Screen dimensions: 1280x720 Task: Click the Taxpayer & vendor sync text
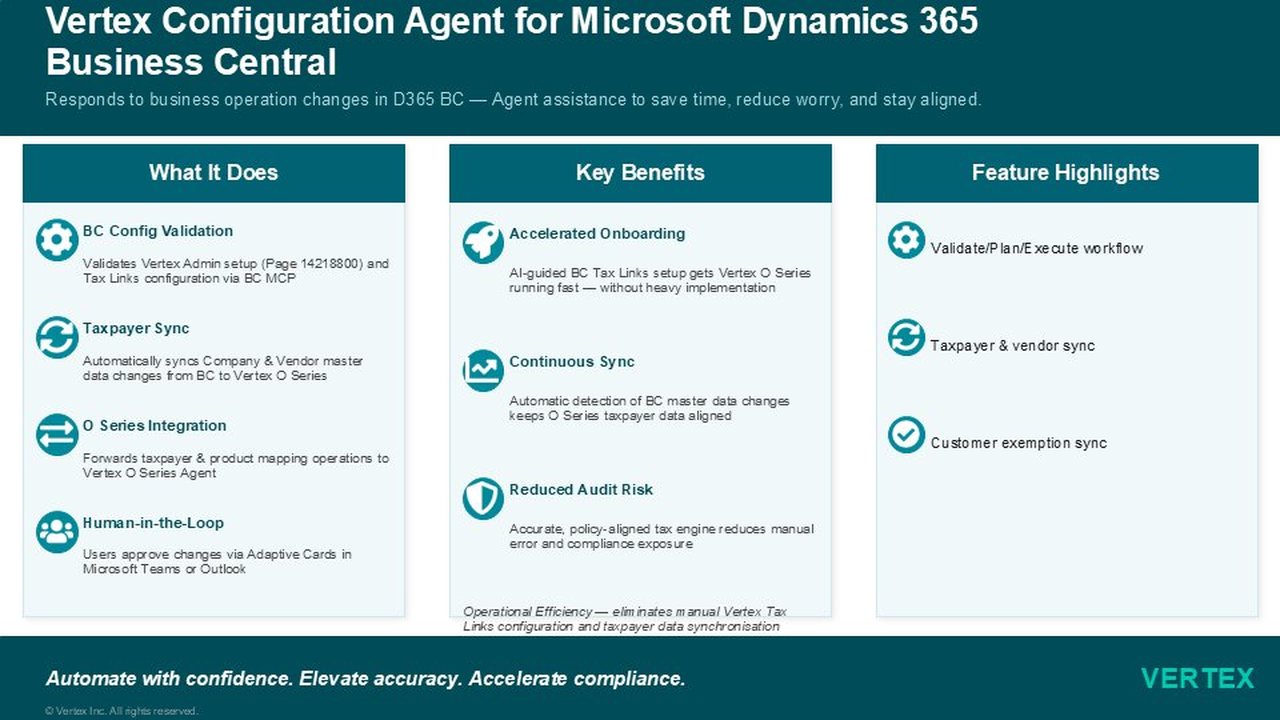[x=1013, y=345]
